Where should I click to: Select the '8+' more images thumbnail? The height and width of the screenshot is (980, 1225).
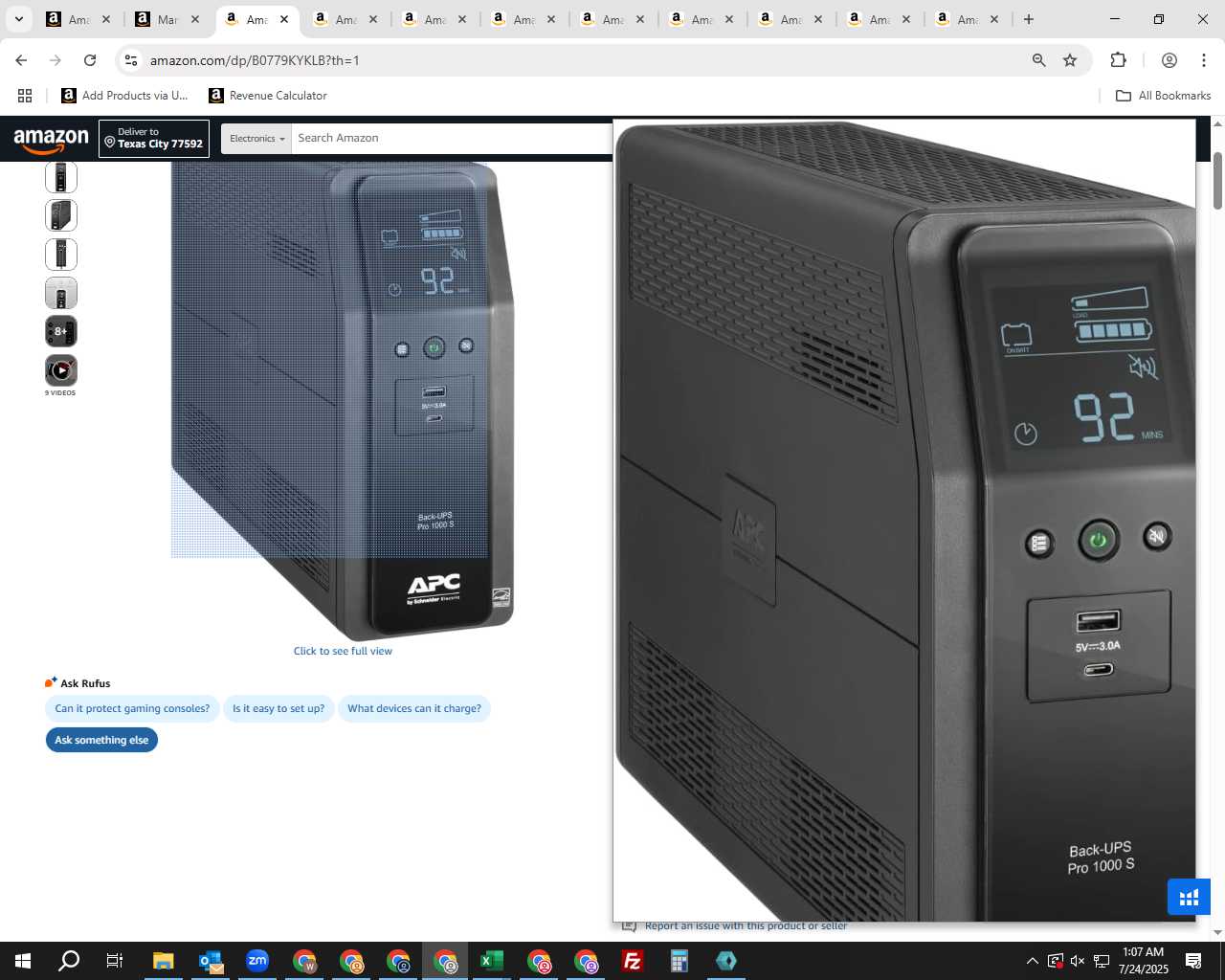[x=61, y=331]
